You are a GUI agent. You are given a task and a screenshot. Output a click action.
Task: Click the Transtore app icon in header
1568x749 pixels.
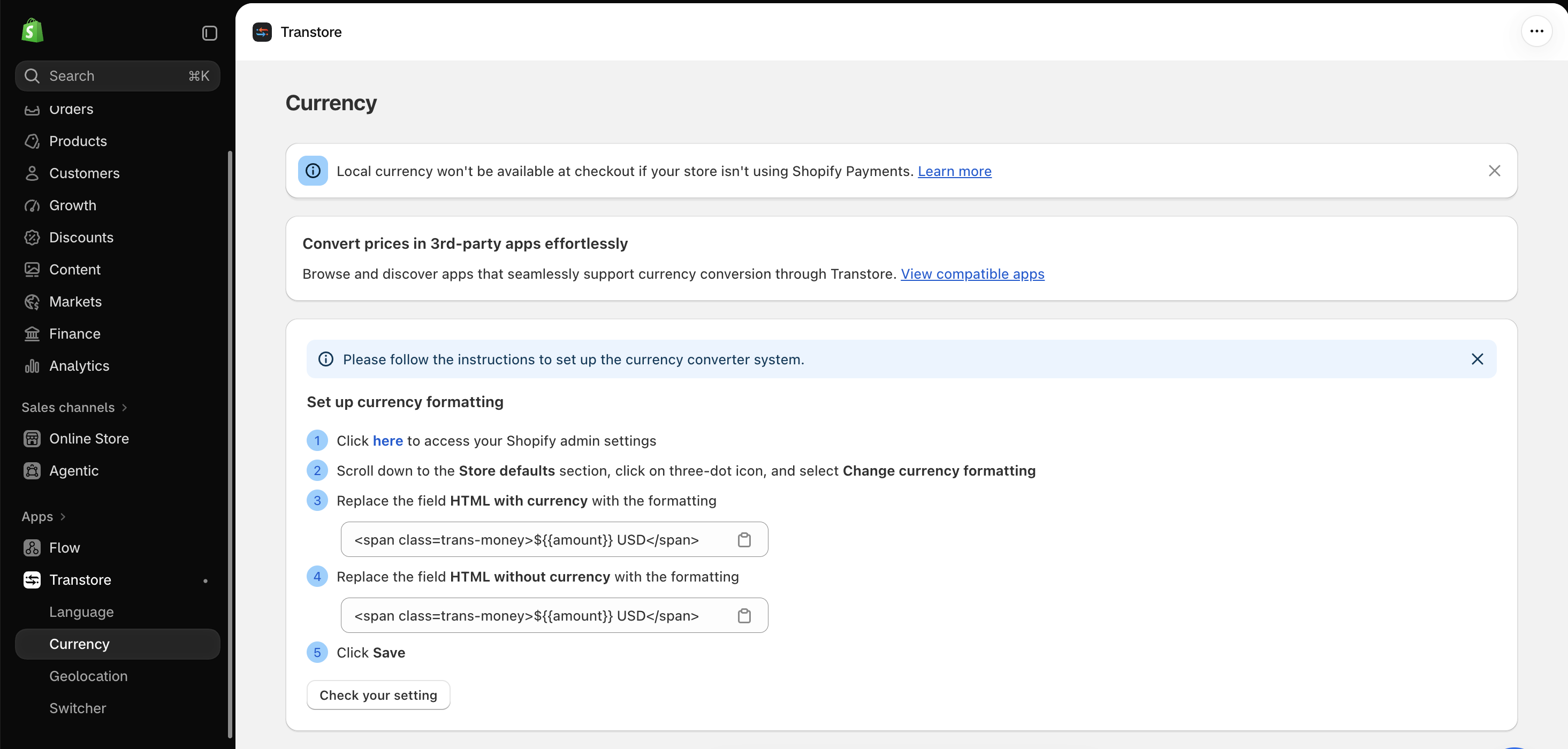click(262, 32)
